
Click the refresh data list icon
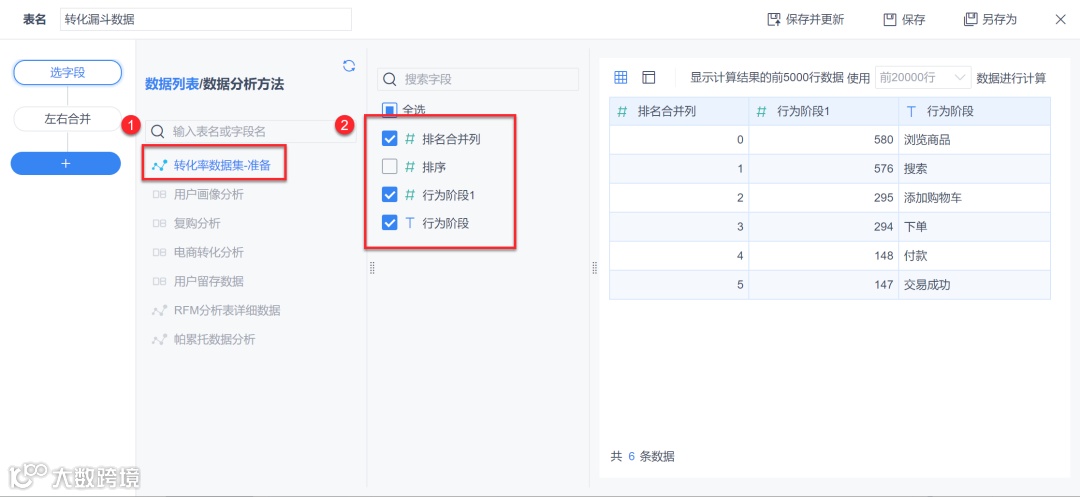349,65
